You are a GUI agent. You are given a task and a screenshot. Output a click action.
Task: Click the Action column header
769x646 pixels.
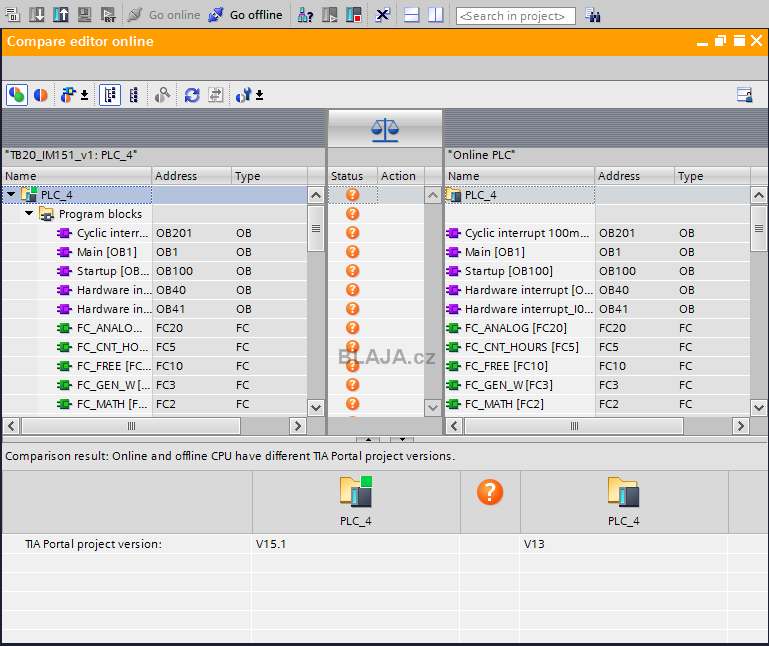coord(401,176)
